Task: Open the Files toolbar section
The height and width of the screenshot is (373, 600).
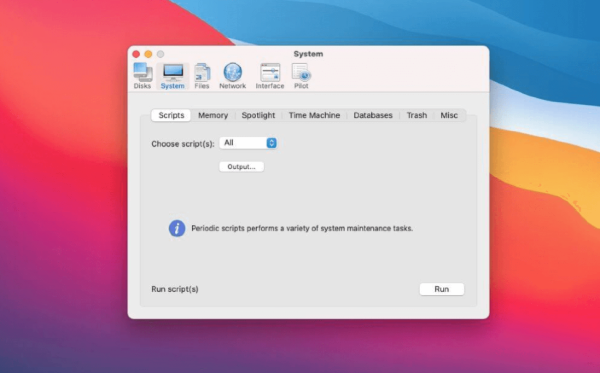Action: click(202, 76)
